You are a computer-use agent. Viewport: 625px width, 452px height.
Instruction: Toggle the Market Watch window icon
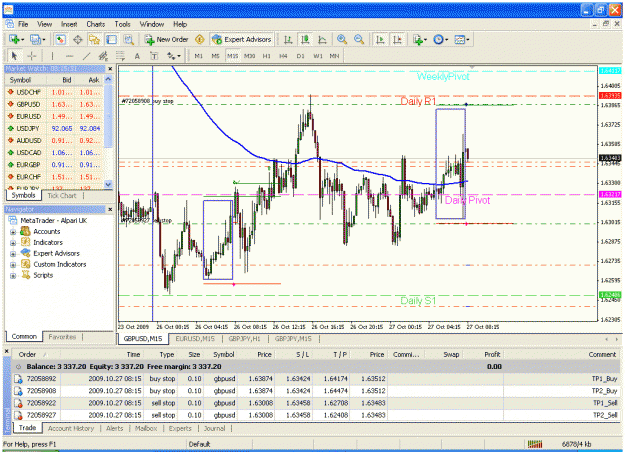61,39
